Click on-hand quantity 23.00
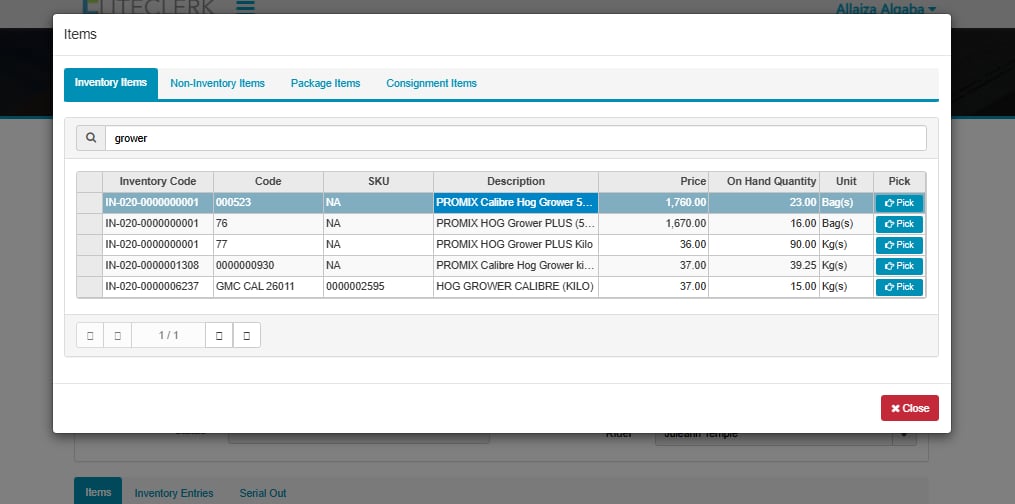The width and height of the screenshot is (1015, 504). (764, 203)
